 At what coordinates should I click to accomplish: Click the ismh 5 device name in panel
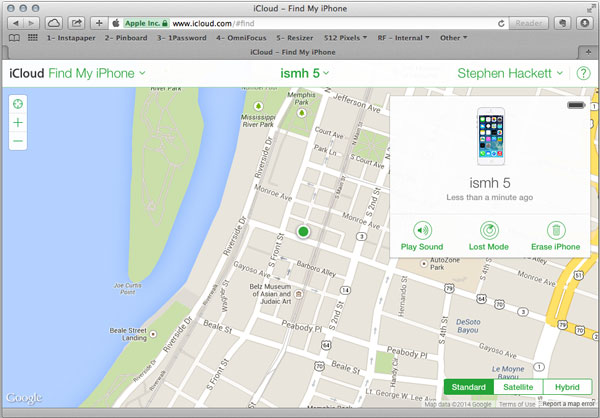(490, 183)
